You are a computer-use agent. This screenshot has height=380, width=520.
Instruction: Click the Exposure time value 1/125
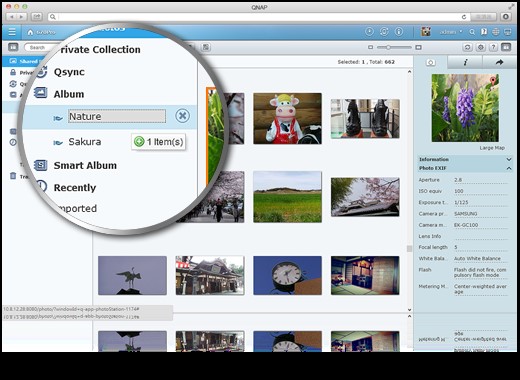point(461,202)
